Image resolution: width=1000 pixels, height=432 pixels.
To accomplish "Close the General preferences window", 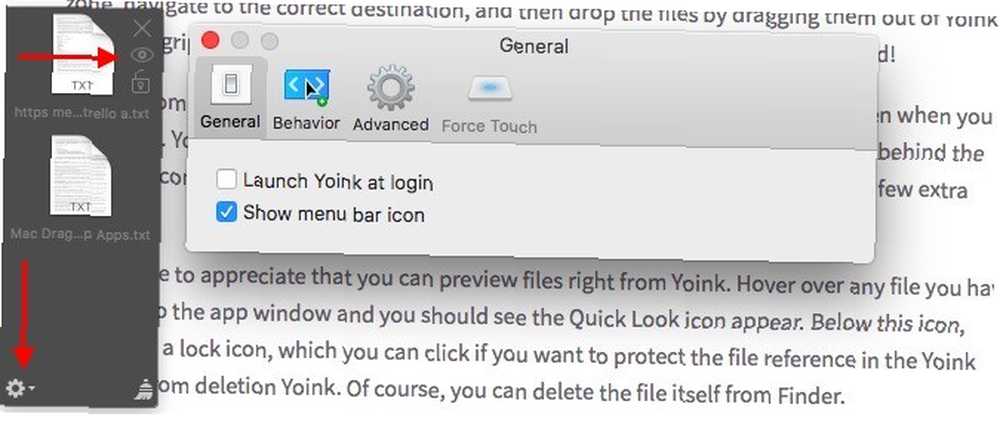I will click(x=210, y=41).
